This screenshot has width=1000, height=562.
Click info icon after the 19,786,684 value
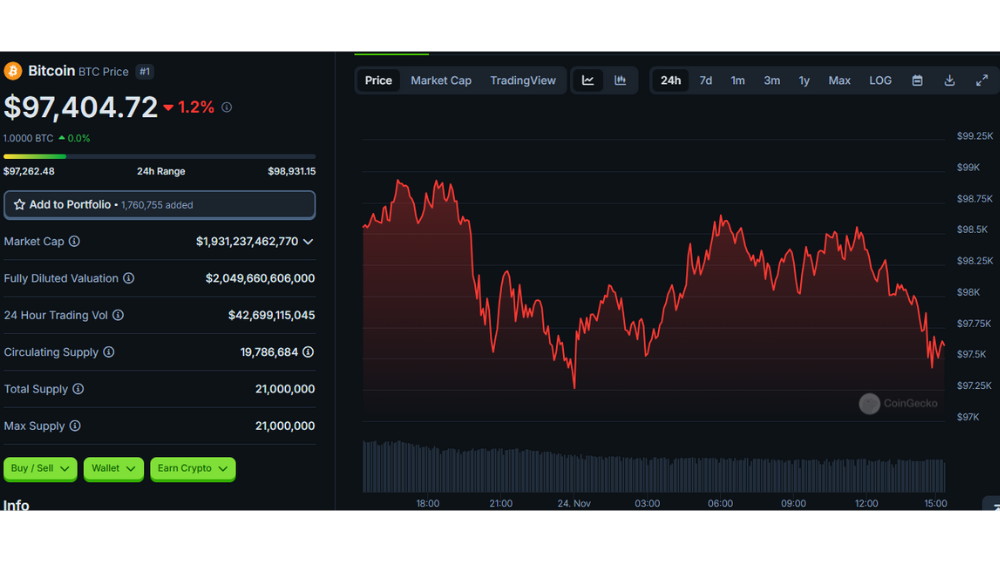[x=308, y=352]
